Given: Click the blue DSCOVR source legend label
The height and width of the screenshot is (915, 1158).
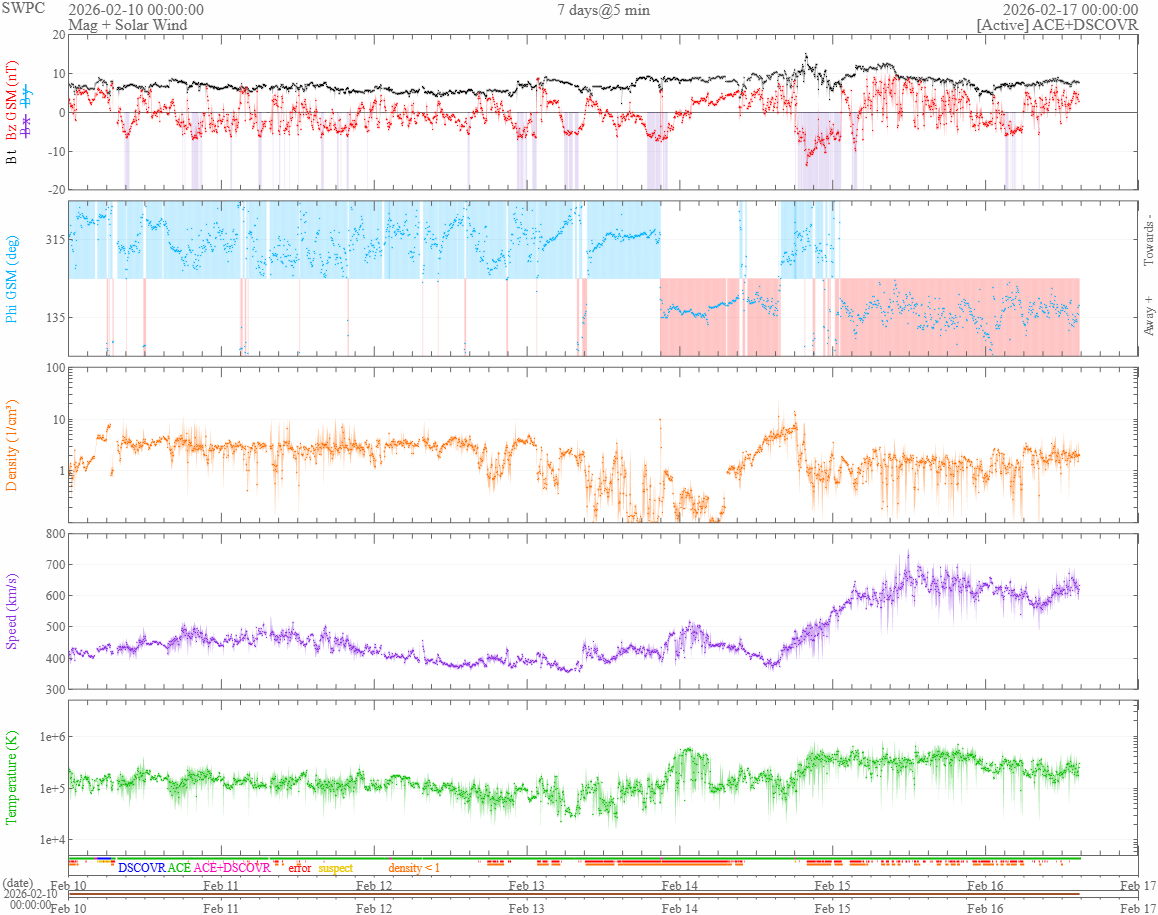Looking at the screenshot, I should pos(142,868).
